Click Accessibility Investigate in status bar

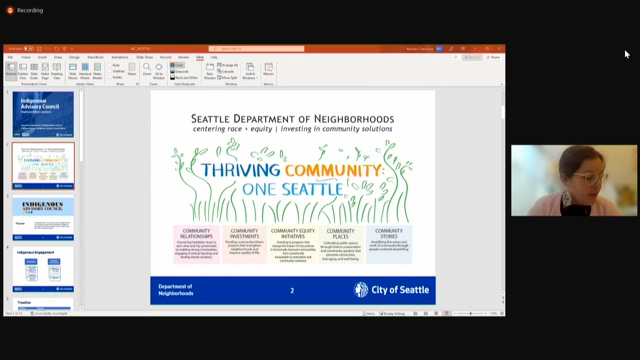[x=49, y=313]
